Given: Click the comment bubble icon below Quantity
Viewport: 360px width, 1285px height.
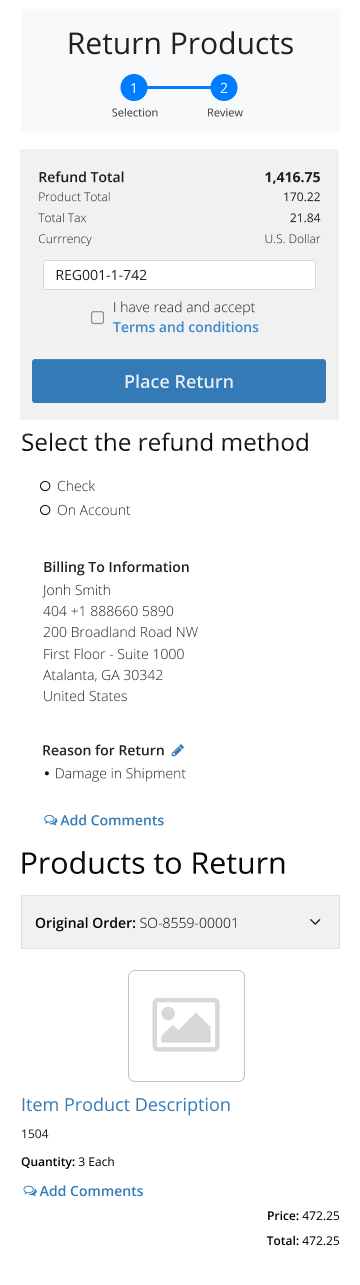Looking at the screenshot, I should [x=30, y=1192].
